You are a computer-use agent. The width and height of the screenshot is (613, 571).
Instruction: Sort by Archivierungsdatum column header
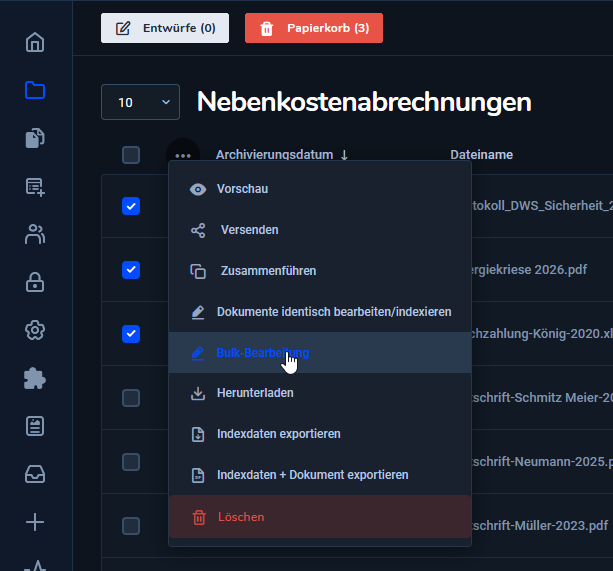[x=274, y=155]
